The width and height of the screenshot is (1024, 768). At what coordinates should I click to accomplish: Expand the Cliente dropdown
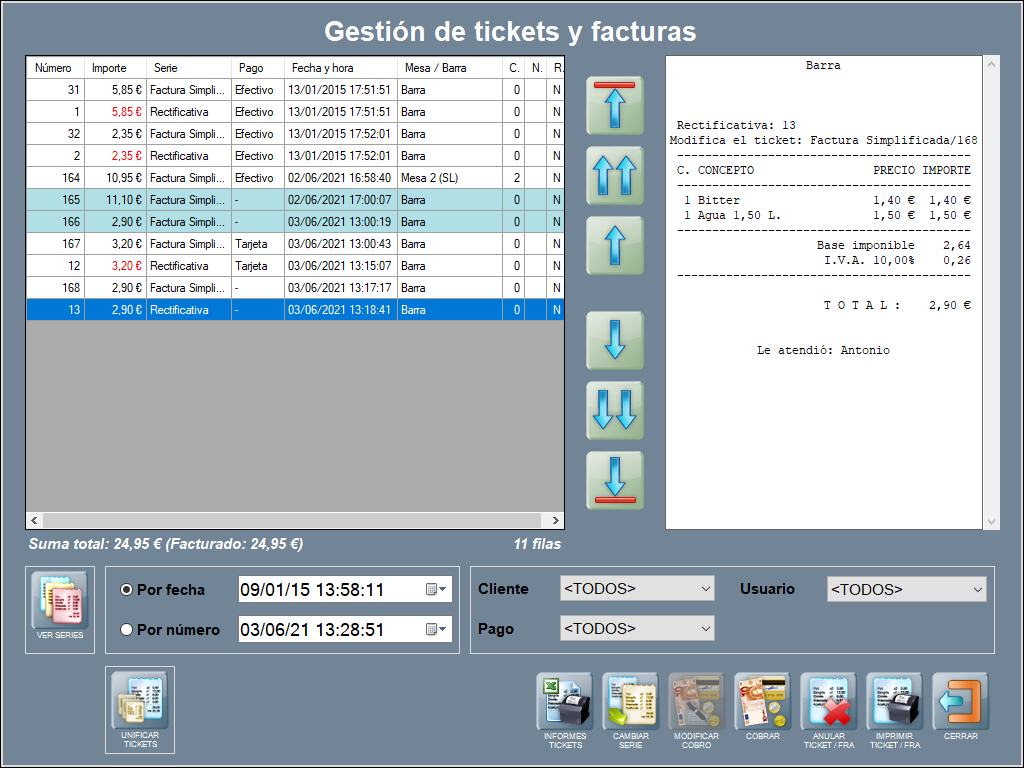click(637, 589)
